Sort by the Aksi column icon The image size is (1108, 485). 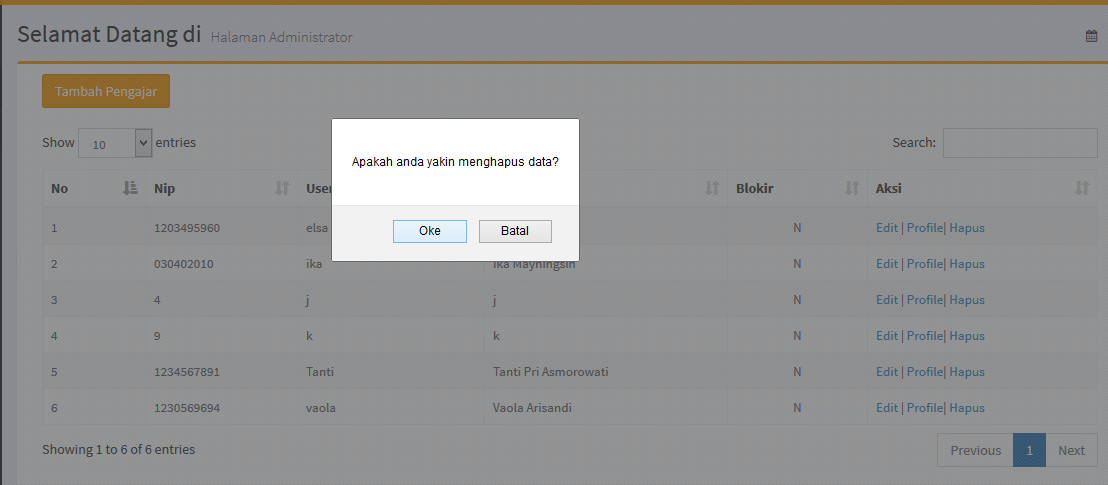pyautogui.click(x=1082, y=188)
